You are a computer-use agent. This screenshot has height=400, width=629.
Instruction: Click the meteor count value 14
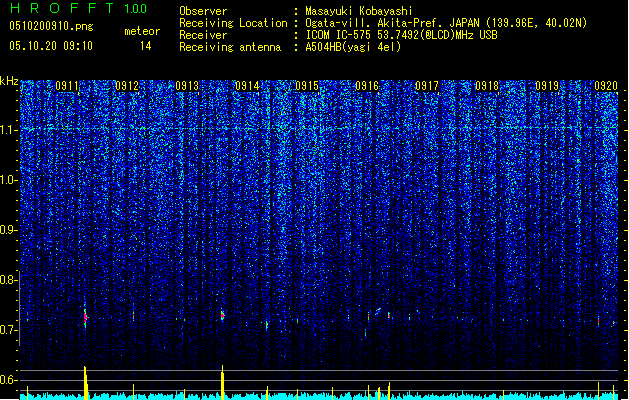146,46
